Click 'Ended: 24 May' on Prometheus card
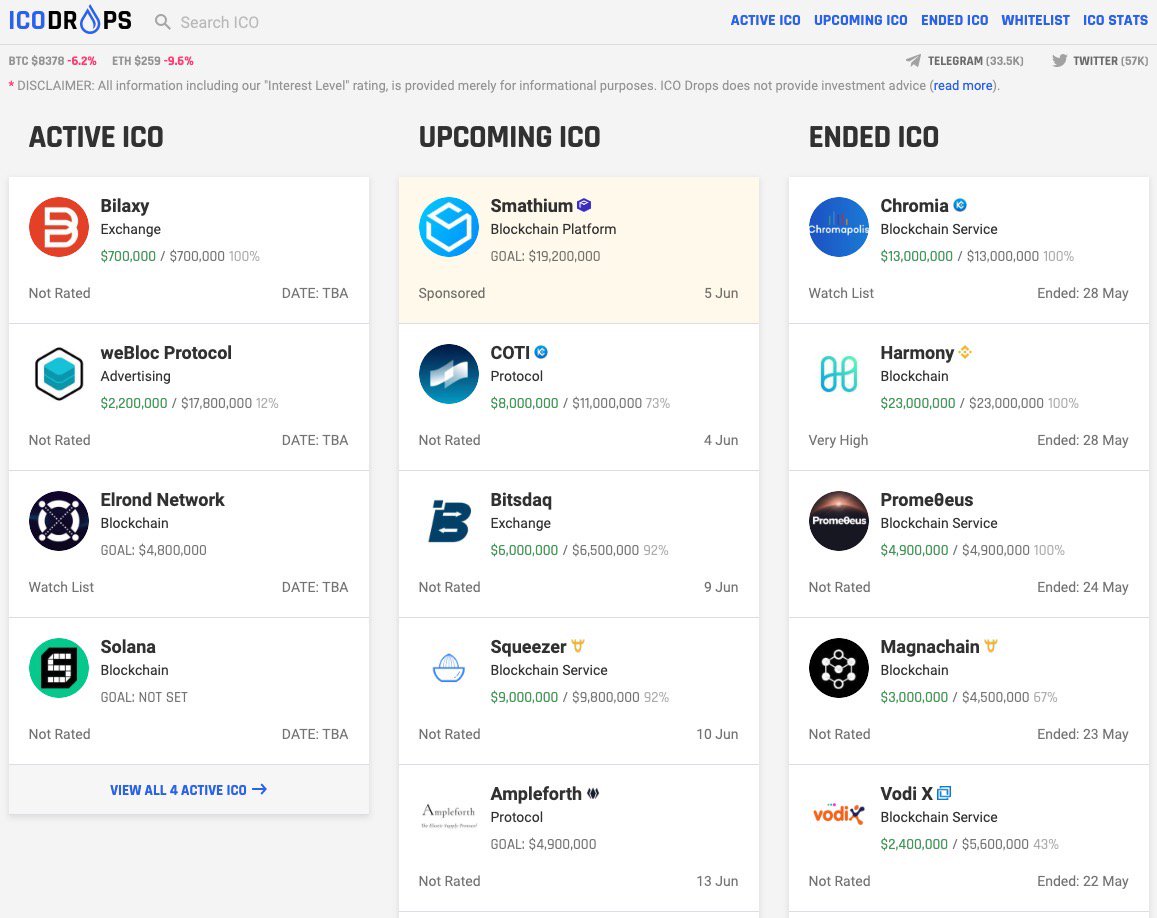The image size is (1157, 918). coord(1082,587)
